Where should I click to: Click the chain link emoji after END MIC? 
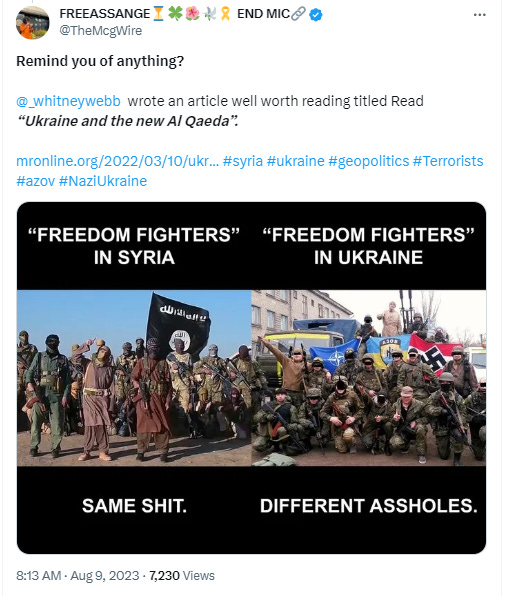298,14
